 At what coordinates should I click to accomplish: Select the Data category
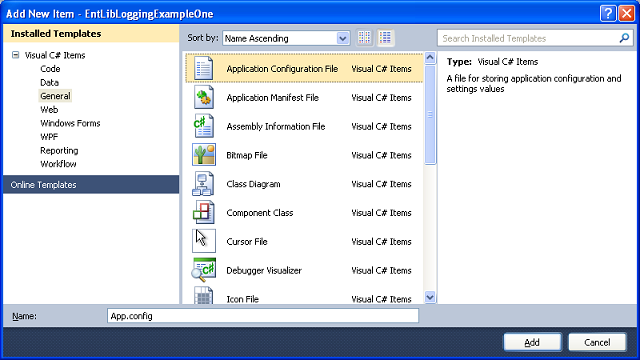pyautogui.click(x=49, y=82)
